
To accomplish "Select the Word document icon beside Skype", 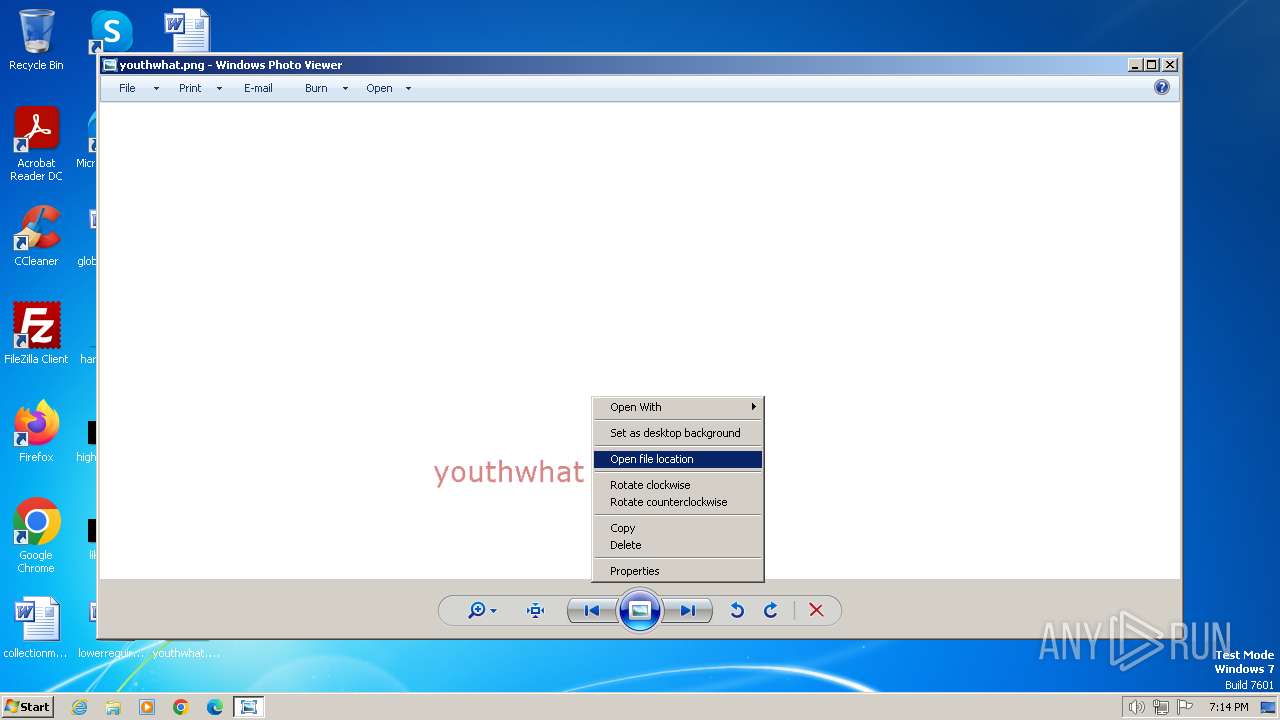I will [187, 30].
